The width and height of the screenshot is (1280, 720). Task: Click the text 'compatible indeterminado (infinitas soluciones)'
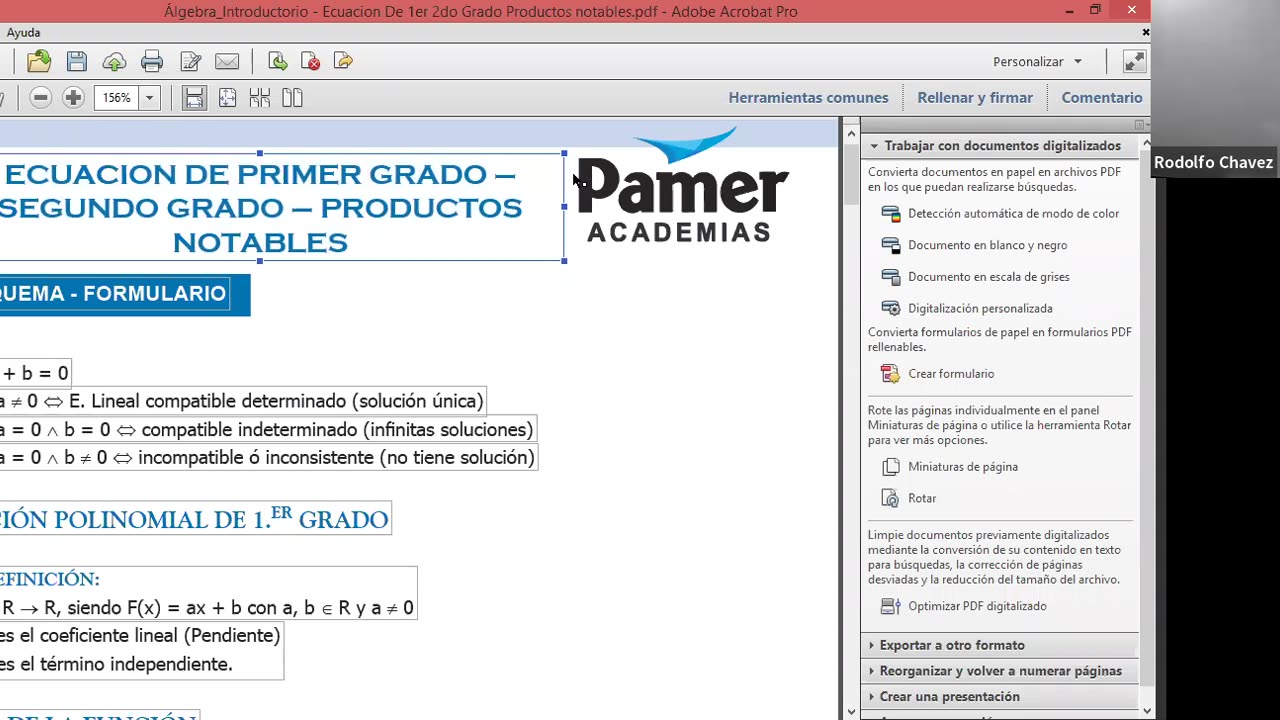pos(337,430)
